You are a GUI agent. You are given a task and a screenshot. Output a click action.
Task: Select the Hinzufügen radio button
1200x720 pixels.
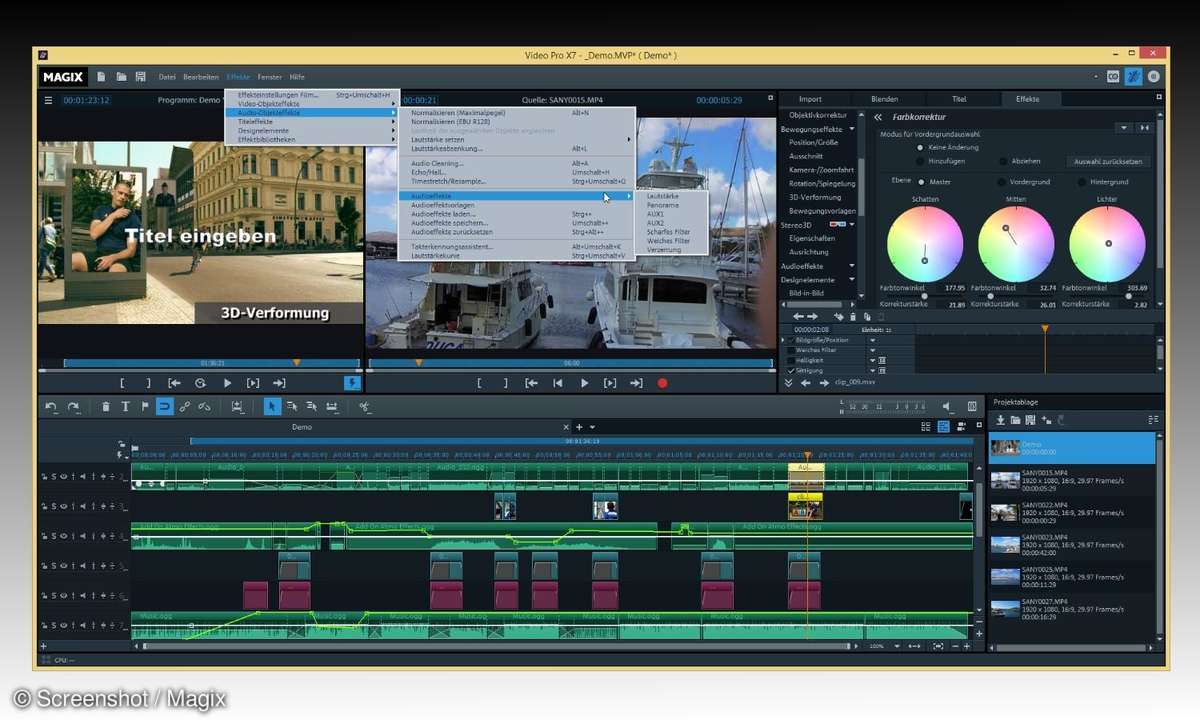point(919,161)
